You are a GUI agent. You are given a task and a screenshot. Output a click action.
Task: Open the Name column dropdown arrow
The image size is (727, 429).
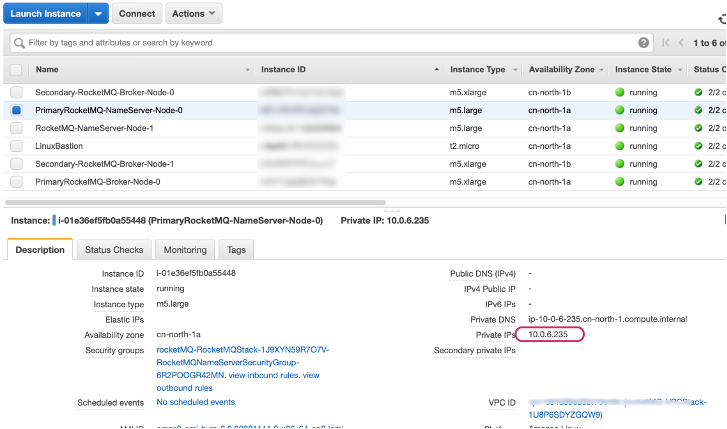coord(248,70)
